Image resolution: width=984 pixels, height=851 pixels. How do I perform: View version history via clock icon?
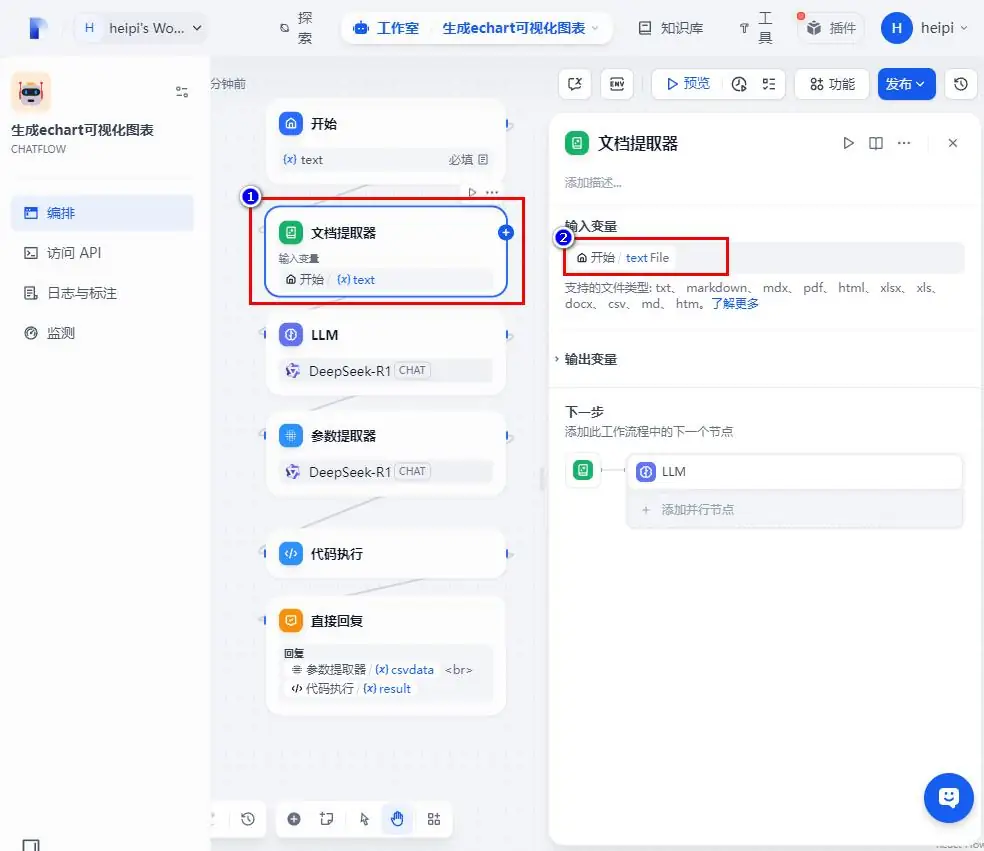coord(961,84)
